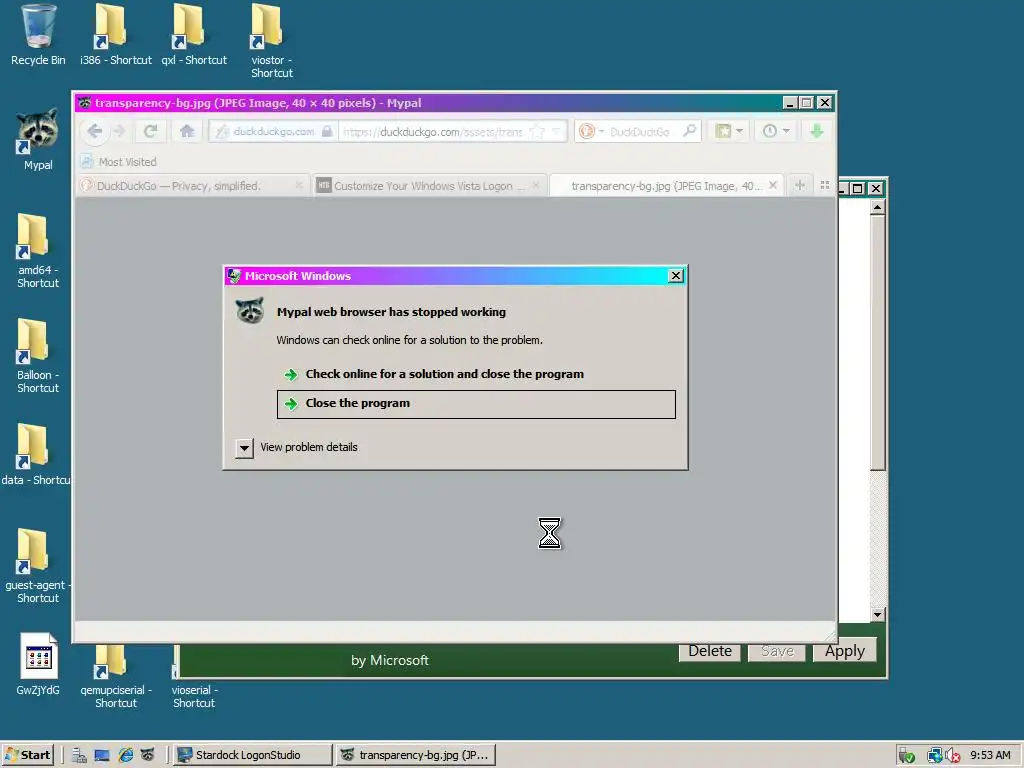Launch Mypal from quick launch raccoon icon
This screenshot has width=1024, height=768.
coord(148,756)
